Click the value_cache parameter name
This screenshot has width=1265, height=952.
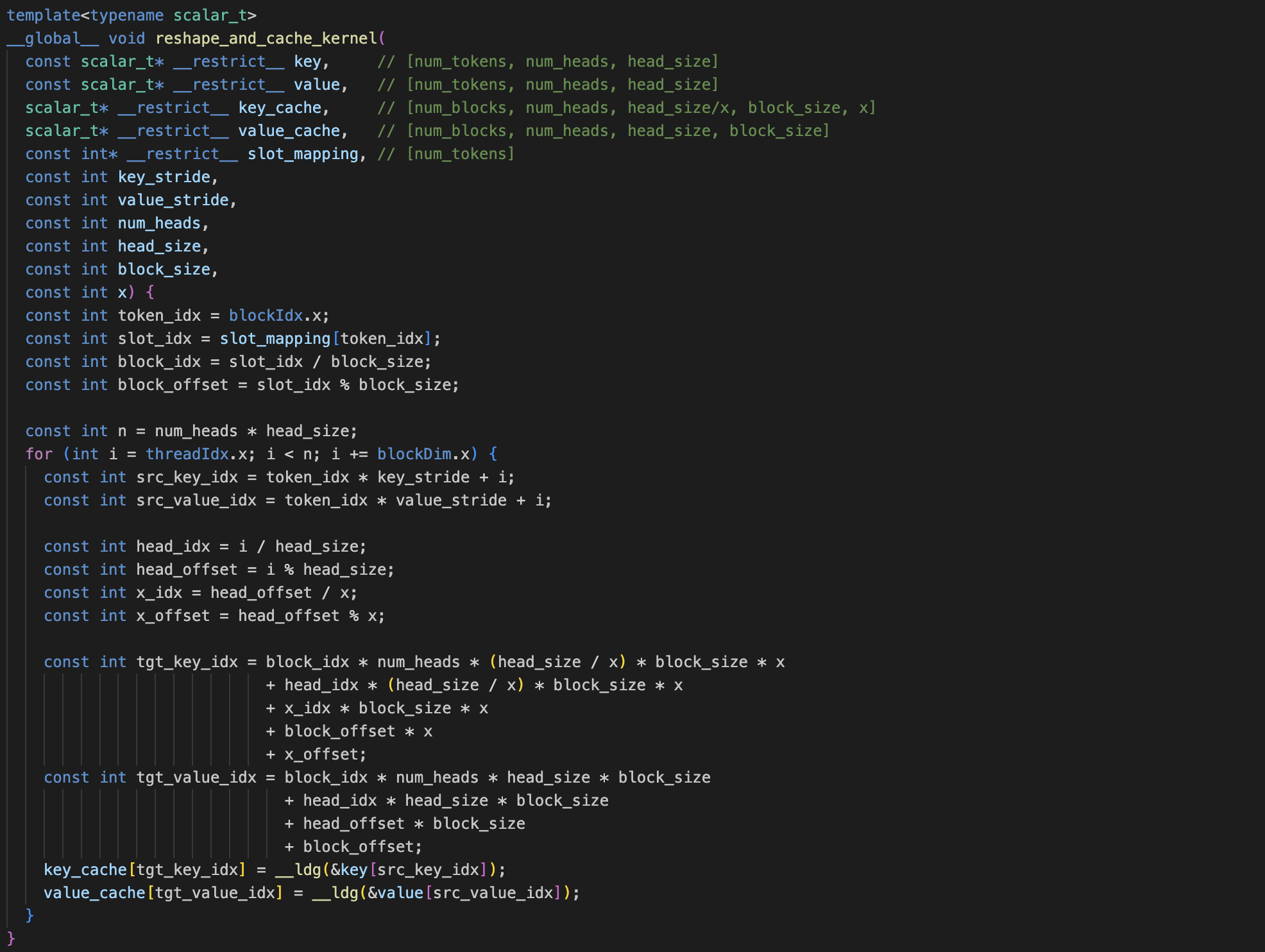tap(289, 131)
